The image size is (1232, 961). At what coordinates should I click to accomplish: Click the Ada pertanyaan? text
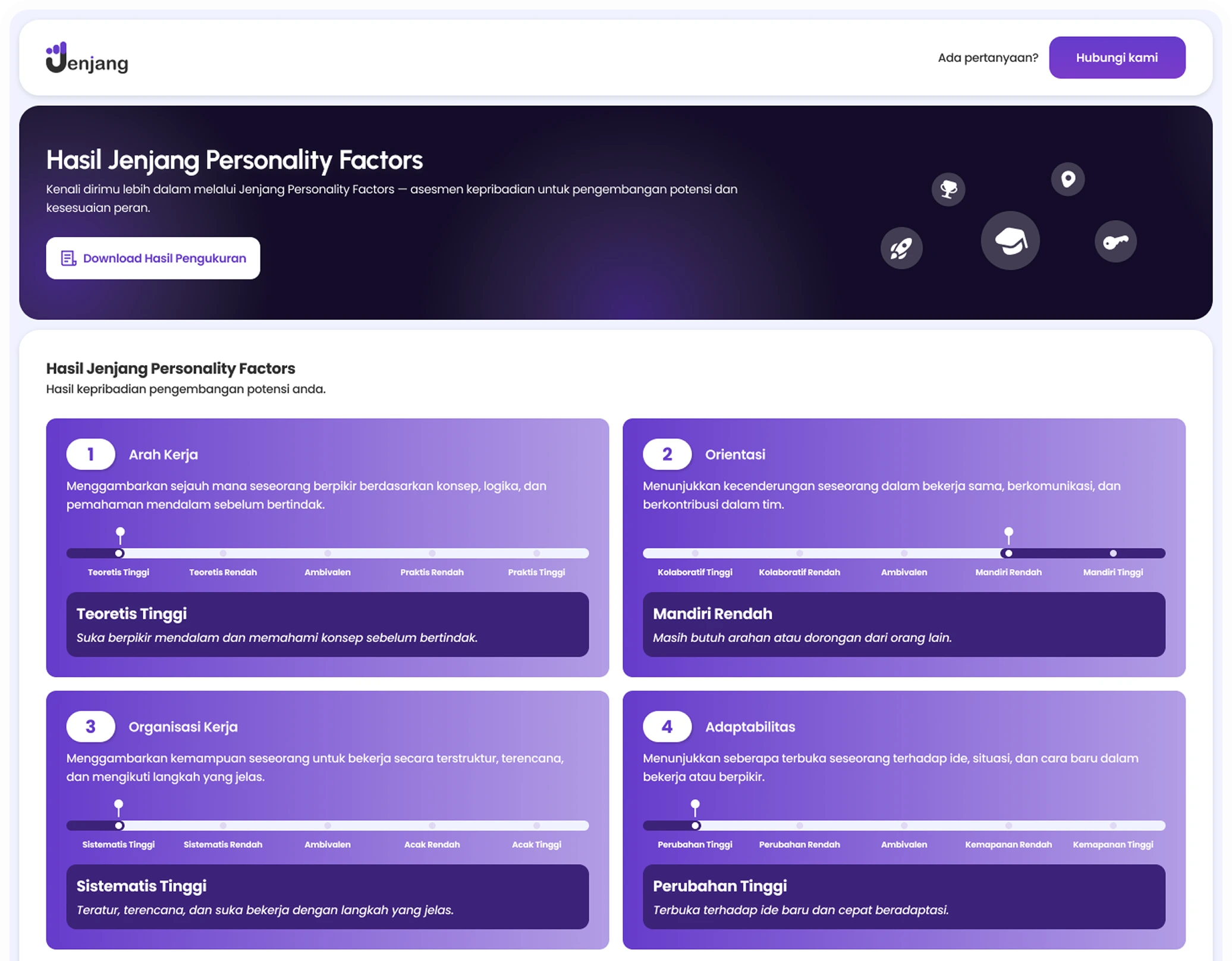(x=988, y=58)
